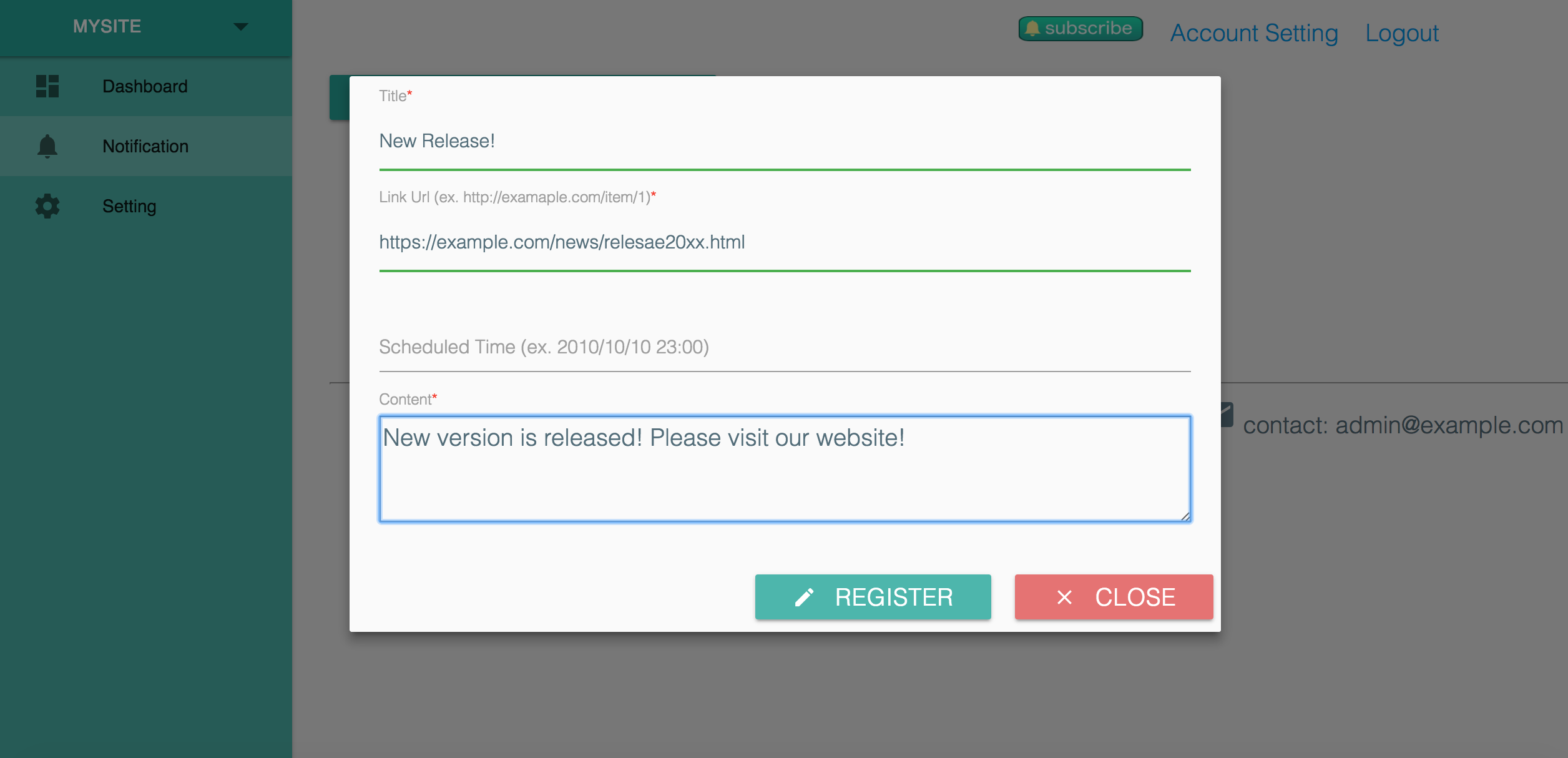Focus the Title input field

pos(784,142)
